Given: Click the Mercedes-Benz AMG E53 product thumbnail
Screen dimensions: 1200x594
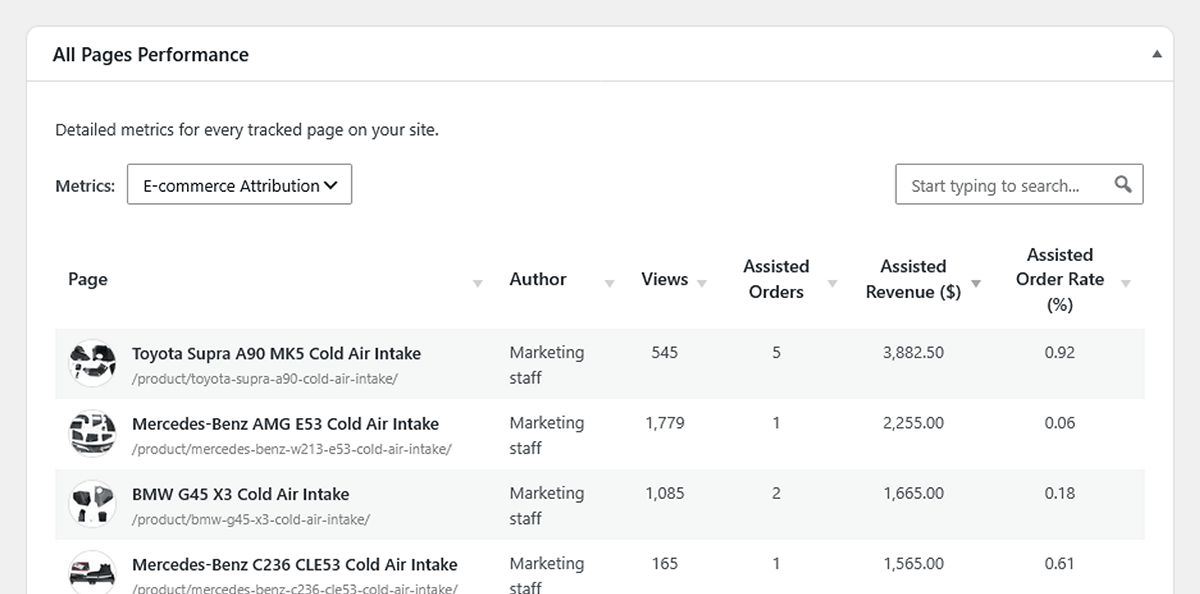Looking at the screenshot, I should [x=92, y=433].
